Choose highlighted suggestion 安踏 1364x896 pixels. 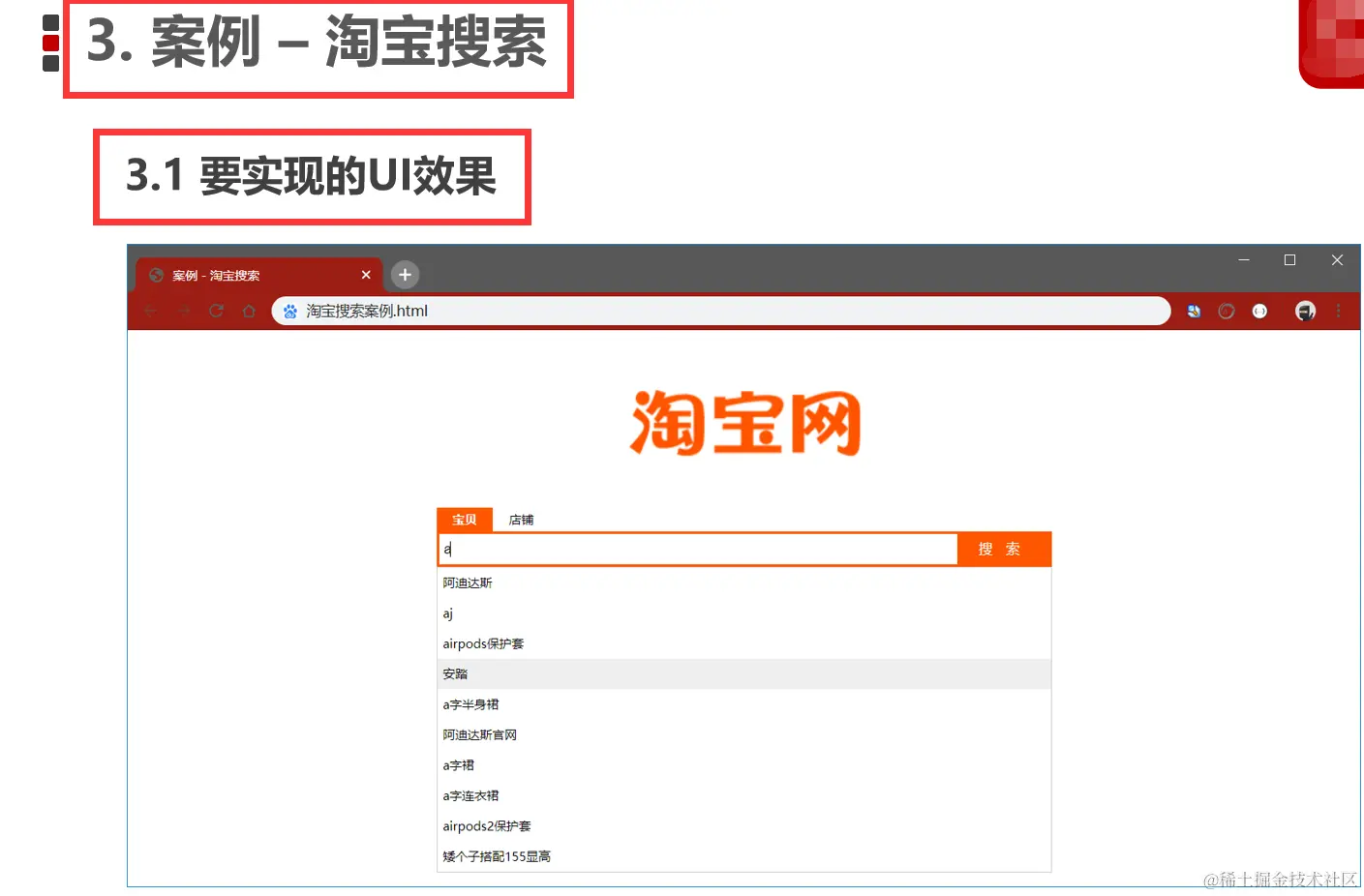[743, 674]
